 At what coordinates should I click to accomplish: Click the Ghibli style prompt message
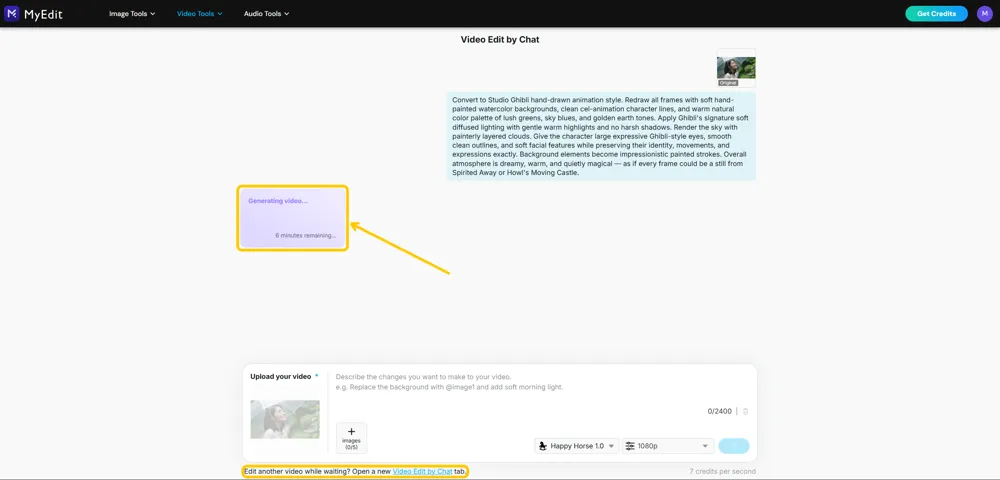click(x=601, y=136)
